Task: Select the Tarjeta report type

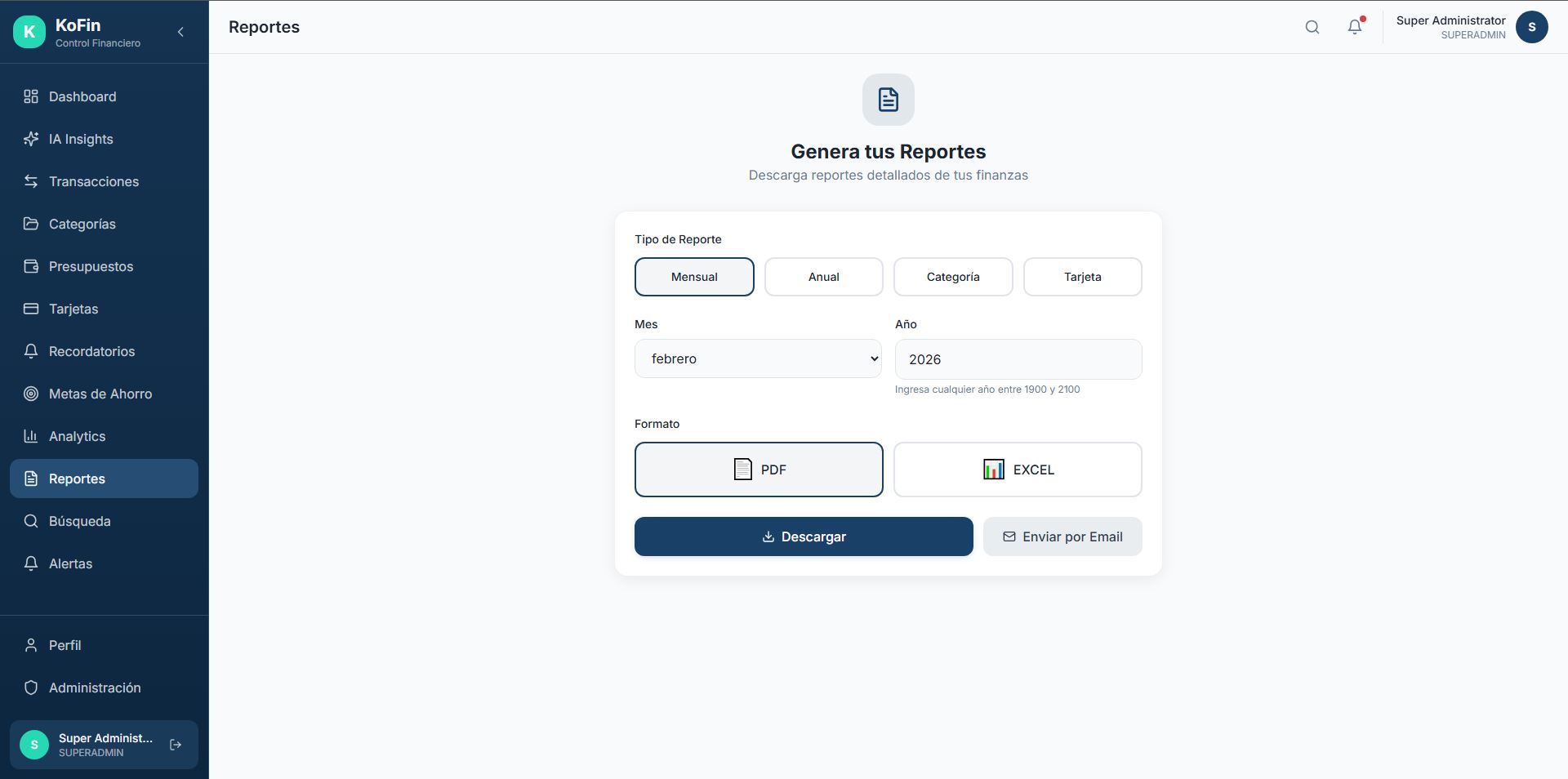Action: pos(1082,277)
